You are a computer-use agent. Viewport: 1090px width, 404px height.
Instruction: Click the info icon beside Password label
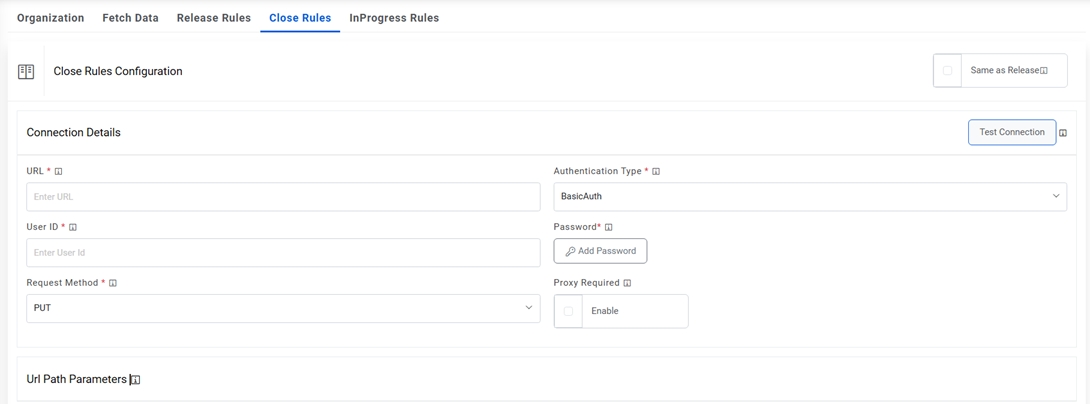pos(608,228)
